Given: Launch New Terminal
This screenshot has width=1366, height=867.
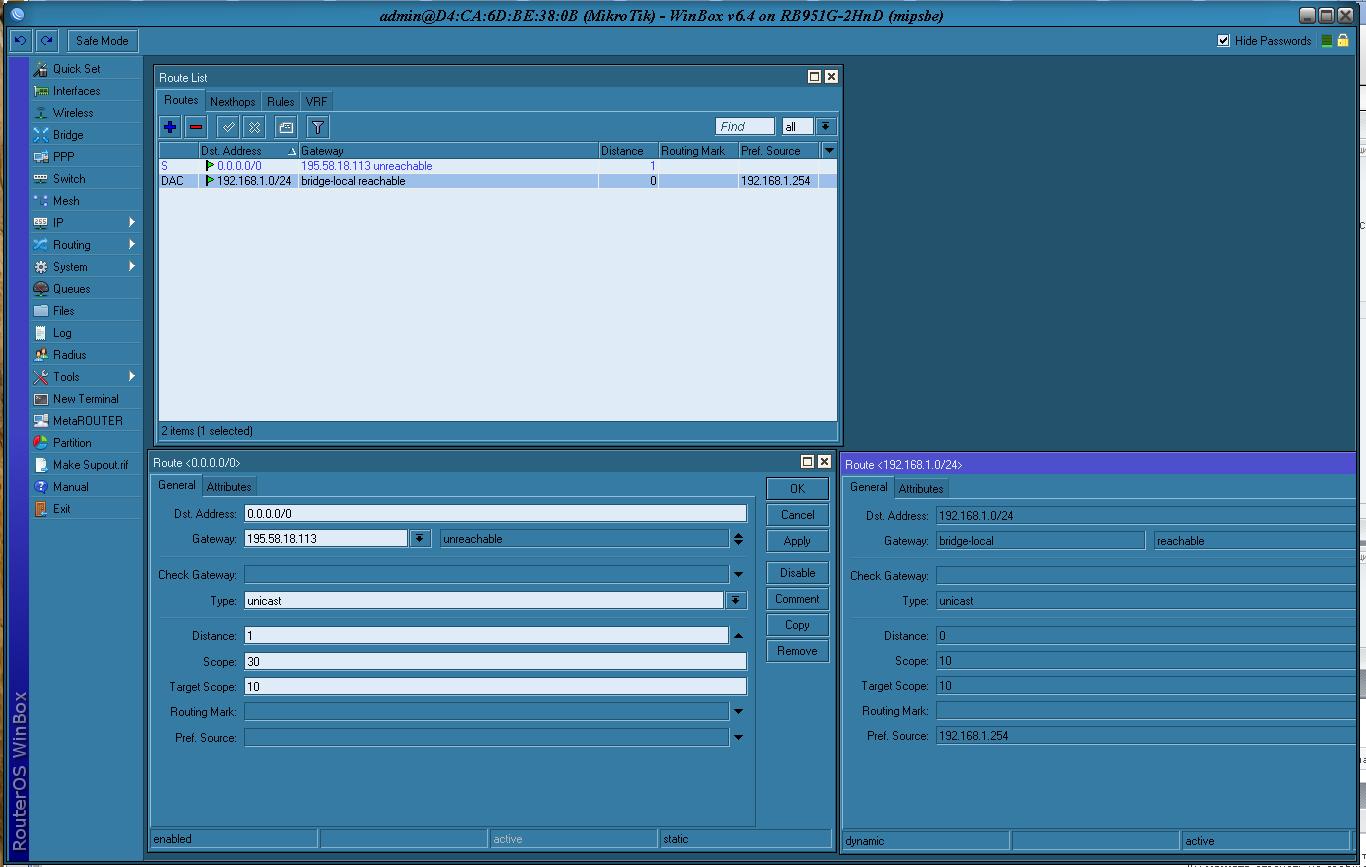Looking at the screenshot, I should tap(85, 399).
